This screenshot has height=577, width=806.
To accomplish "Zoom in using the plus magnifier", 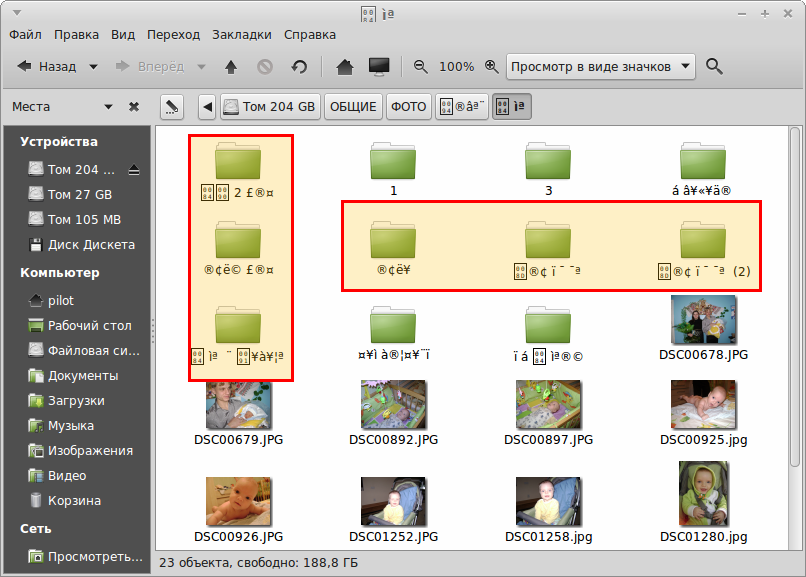I will (x=491, y=67).
